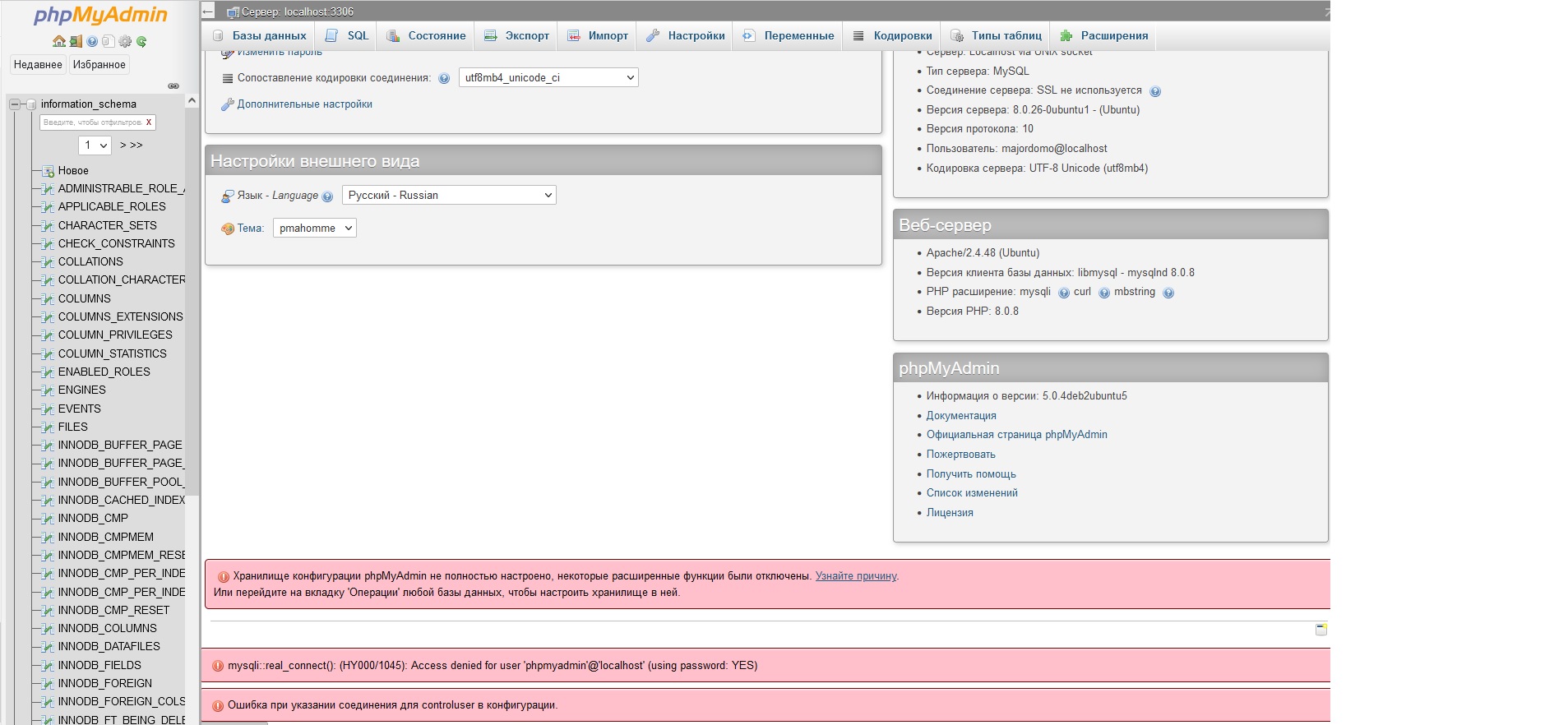Open the Дополнительные настройки link
Image resolution: width=1568 pixels, height=725 pixels.
point(305,104)
